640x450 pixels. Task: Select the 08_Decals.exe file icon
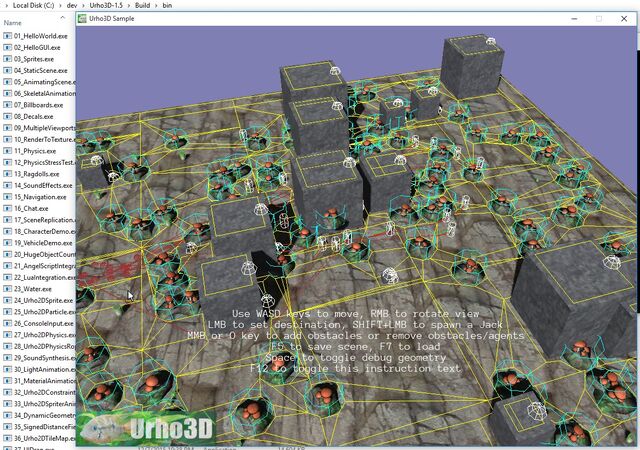(7, 116)
